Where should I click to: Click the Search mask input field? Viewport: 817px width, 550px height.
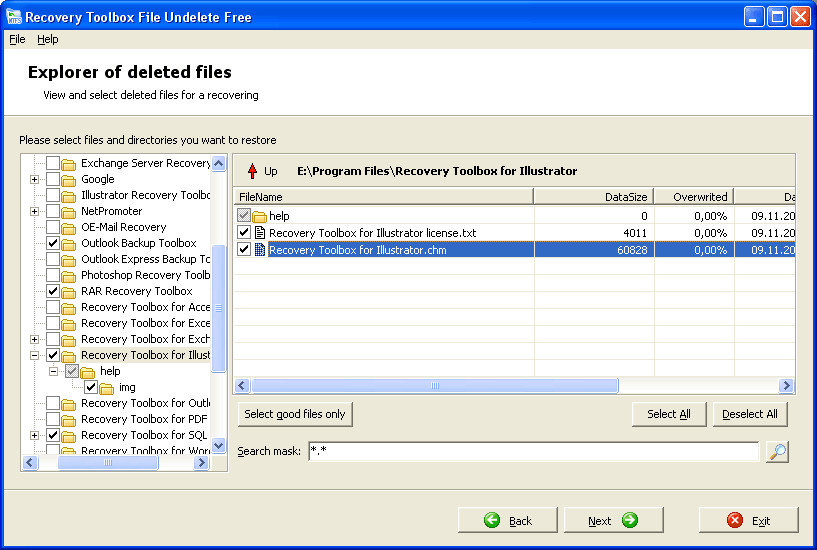click(534, 451)
